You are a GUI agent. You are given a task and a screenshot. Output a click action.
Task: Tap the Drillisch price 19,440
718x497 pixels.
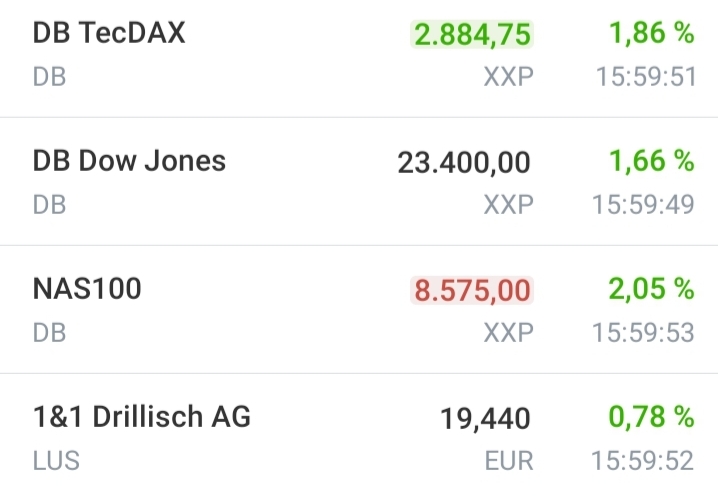pyautogui.click(x=485, y=419)
